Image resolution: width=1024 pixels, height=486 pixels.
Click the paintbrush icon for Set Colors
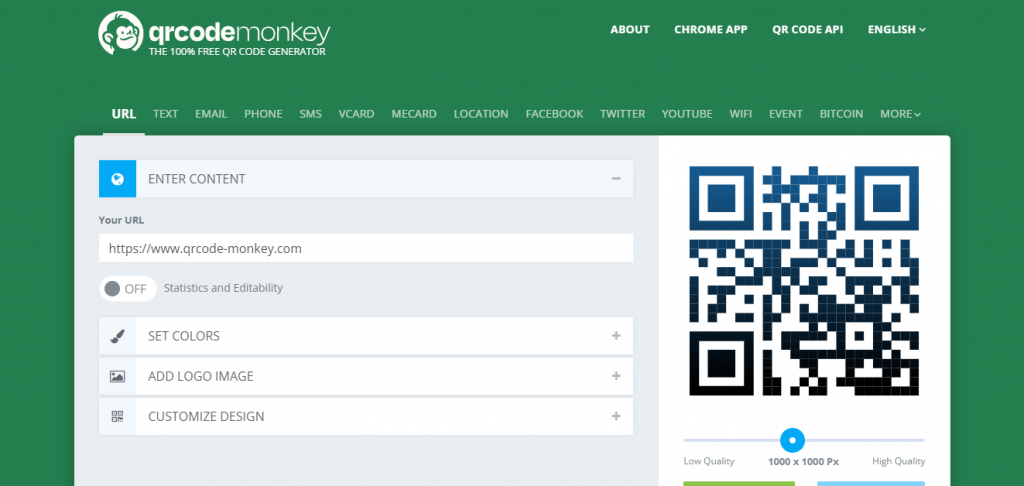click(117, 336)
